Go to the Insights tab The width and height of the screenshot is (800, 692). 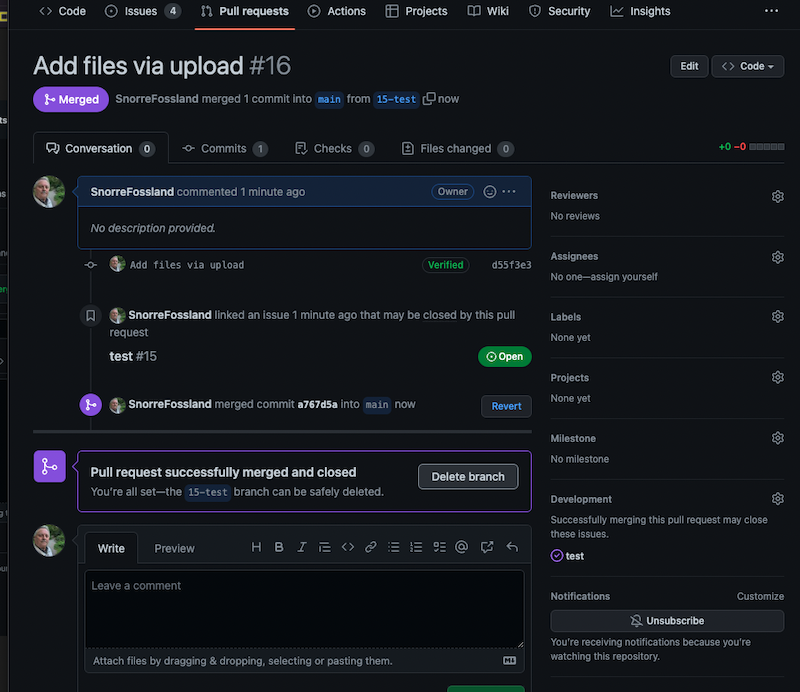640,11
